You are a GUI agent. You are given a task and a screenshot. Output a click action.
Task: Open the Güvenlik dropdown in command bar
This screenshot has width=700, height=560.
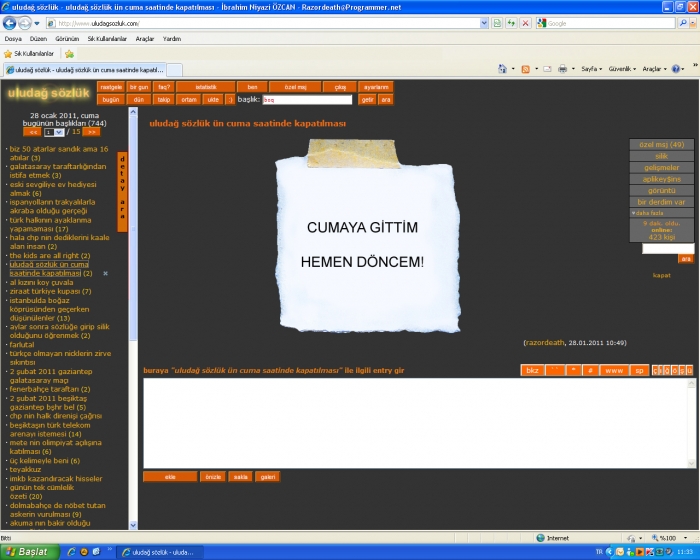(x=622, y=69)
